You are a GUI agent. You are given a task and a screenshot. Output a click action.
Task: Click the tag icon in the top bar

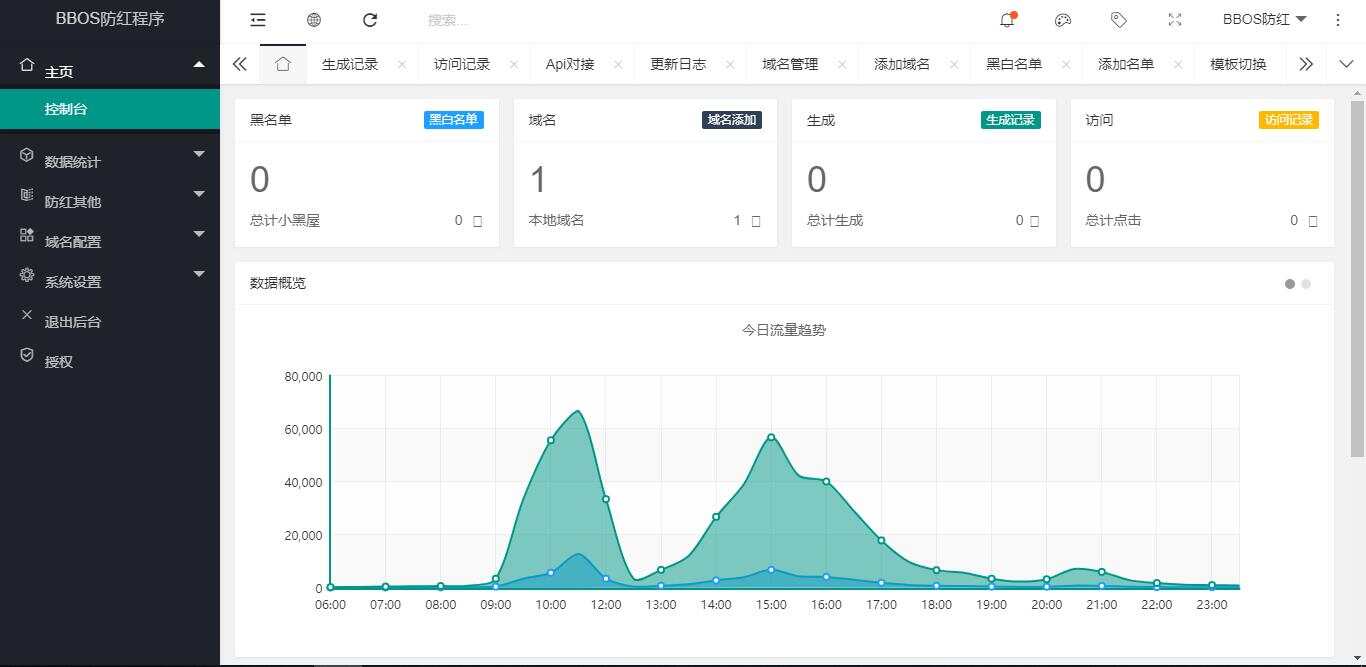(1119, 19)
